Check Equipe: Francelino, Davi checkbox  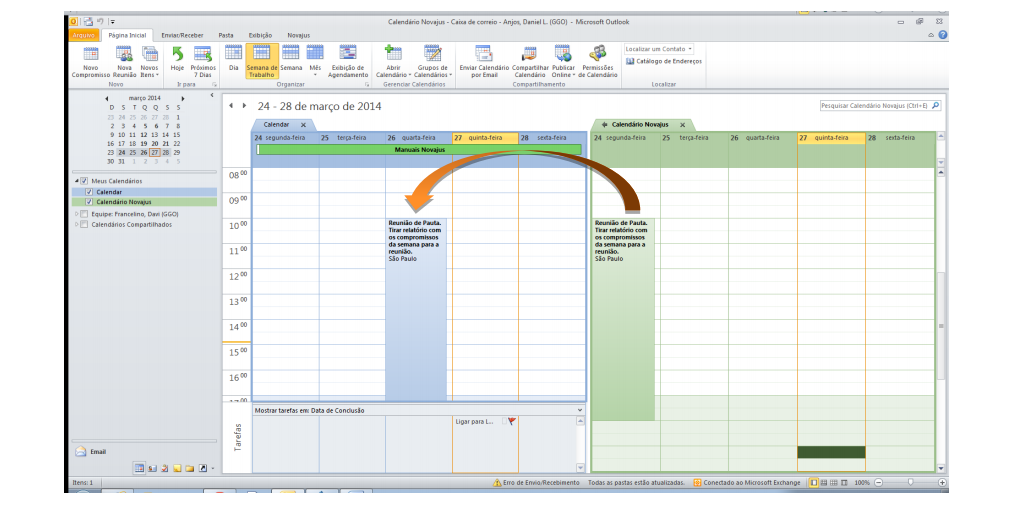tap(84, 214)
